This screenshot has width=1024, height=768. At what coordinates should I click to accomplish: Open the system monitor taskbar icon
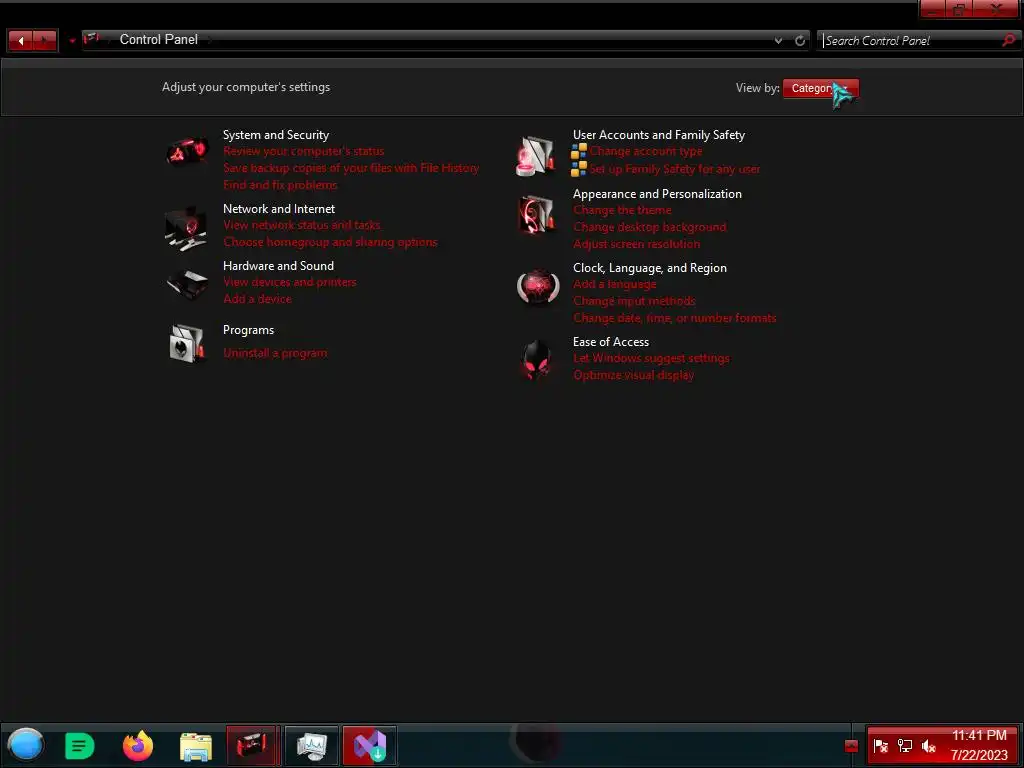pos(312,745)
